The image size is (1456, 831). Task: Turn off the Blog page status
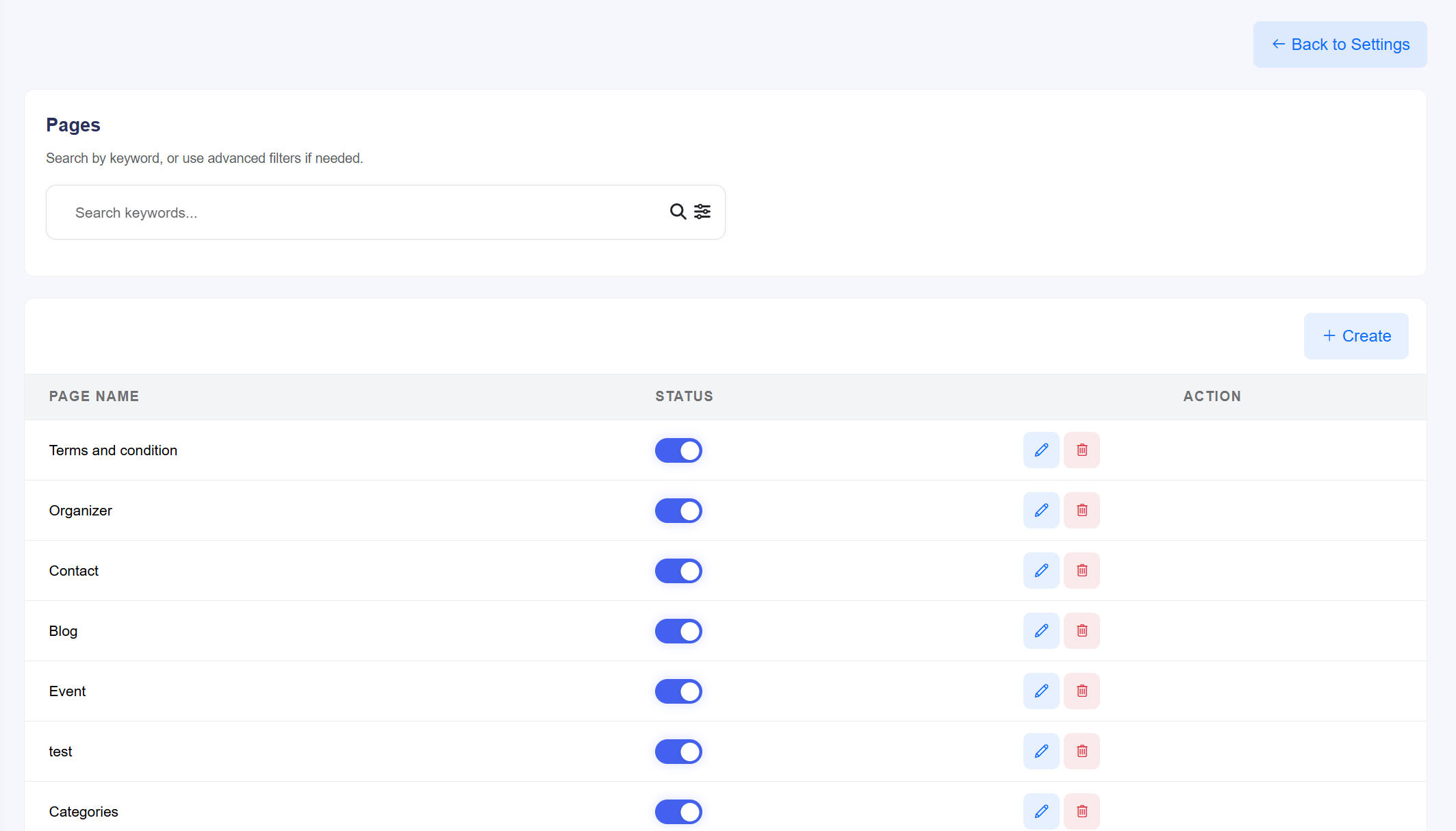pyautogui.click(x=678, y=630)
